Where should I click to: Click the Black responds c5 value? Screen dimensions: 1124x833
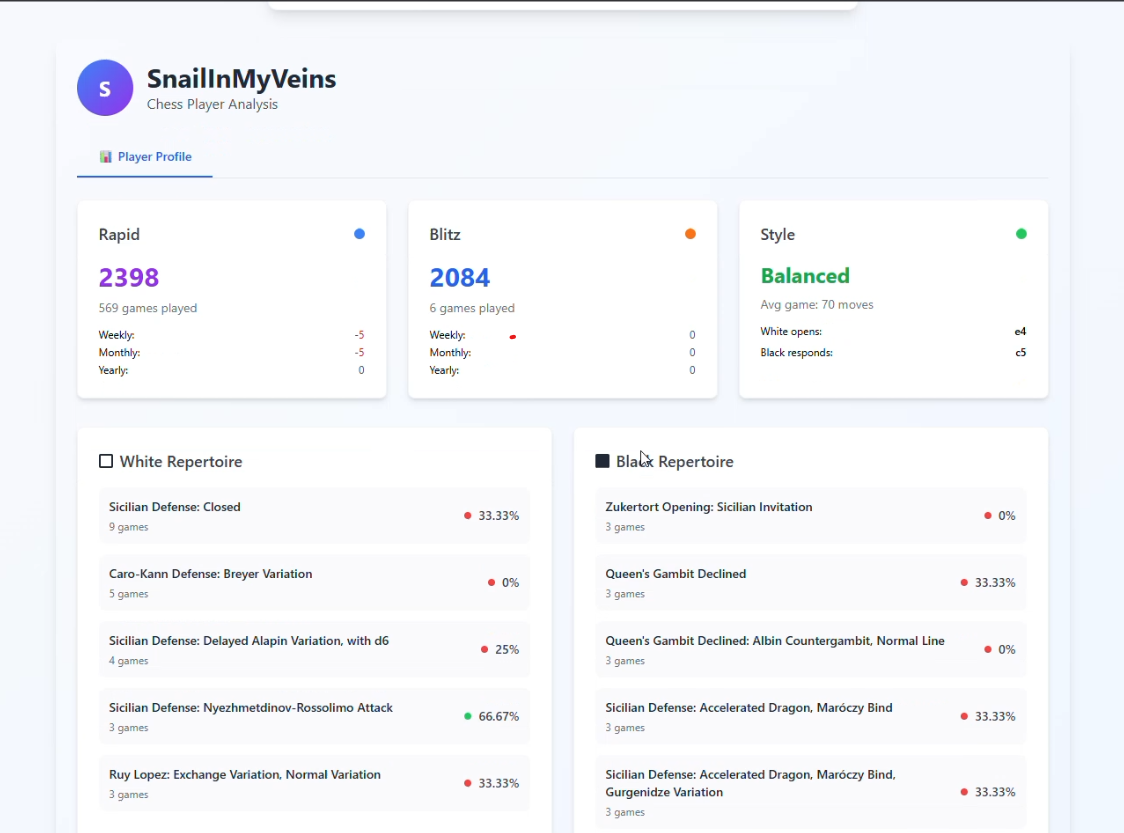pos(1020,353)
